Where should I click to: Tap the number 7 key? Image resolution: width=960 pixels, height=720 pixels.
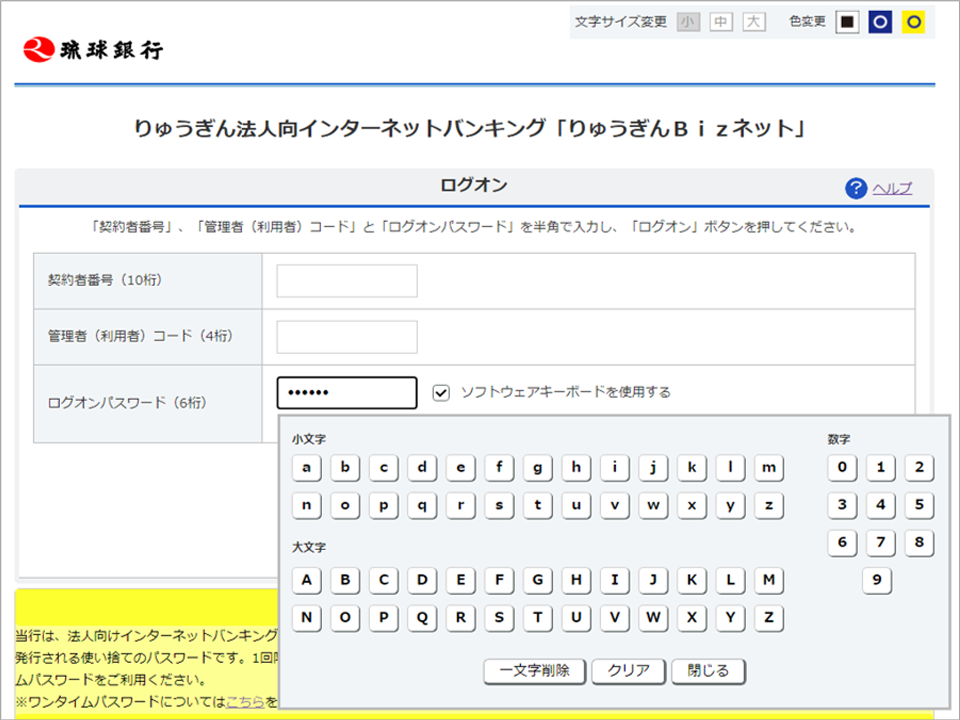pos(881,542)
